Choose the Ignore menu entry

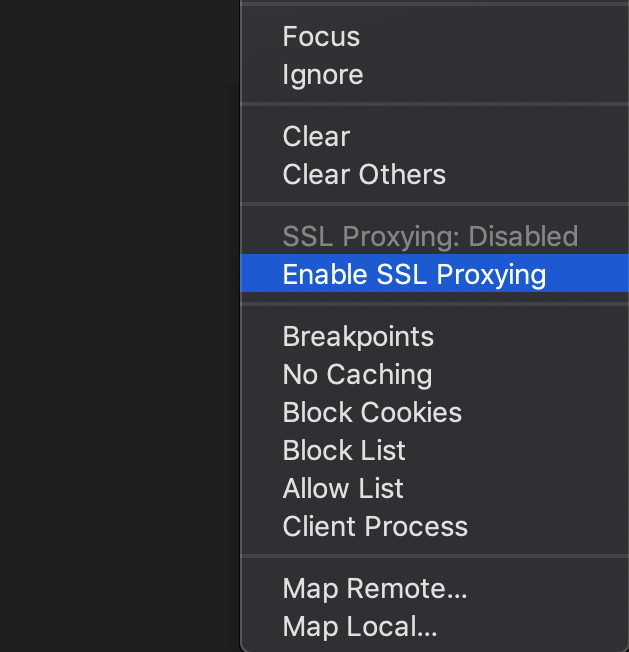[x=434, y=75]
